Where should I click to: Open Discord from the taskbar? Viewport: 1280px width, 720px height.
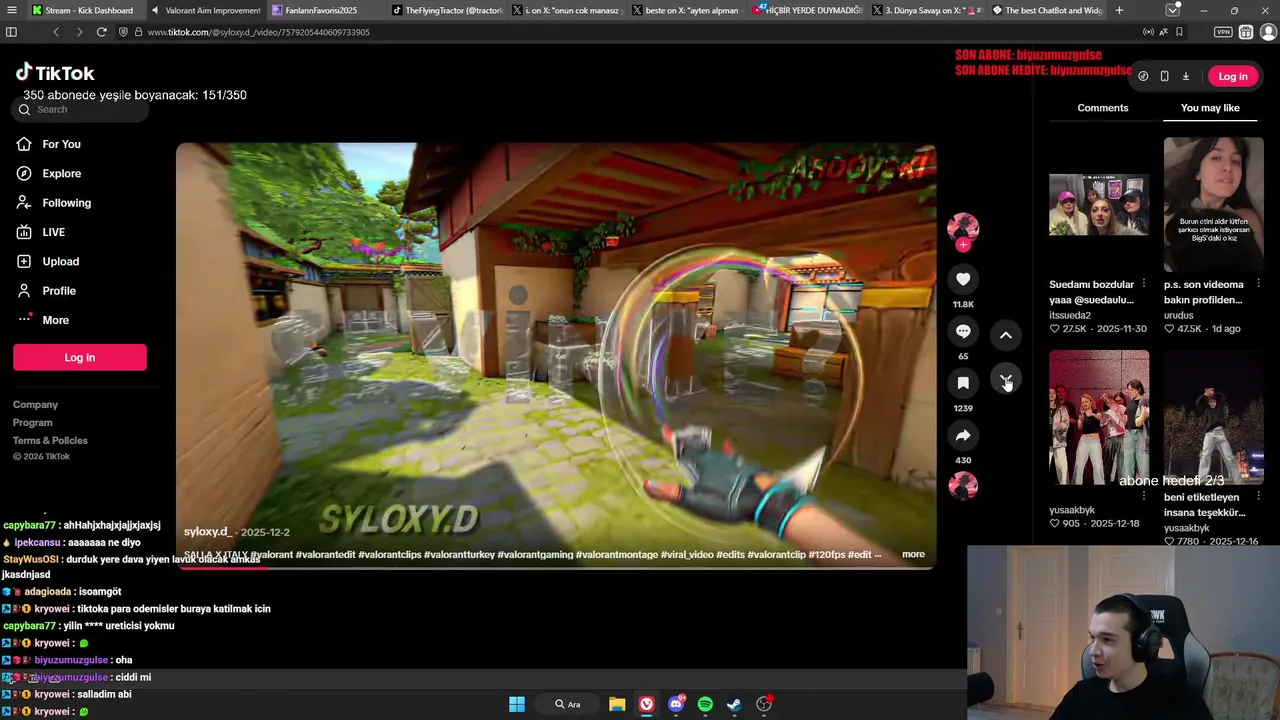[x=676, y=704]
